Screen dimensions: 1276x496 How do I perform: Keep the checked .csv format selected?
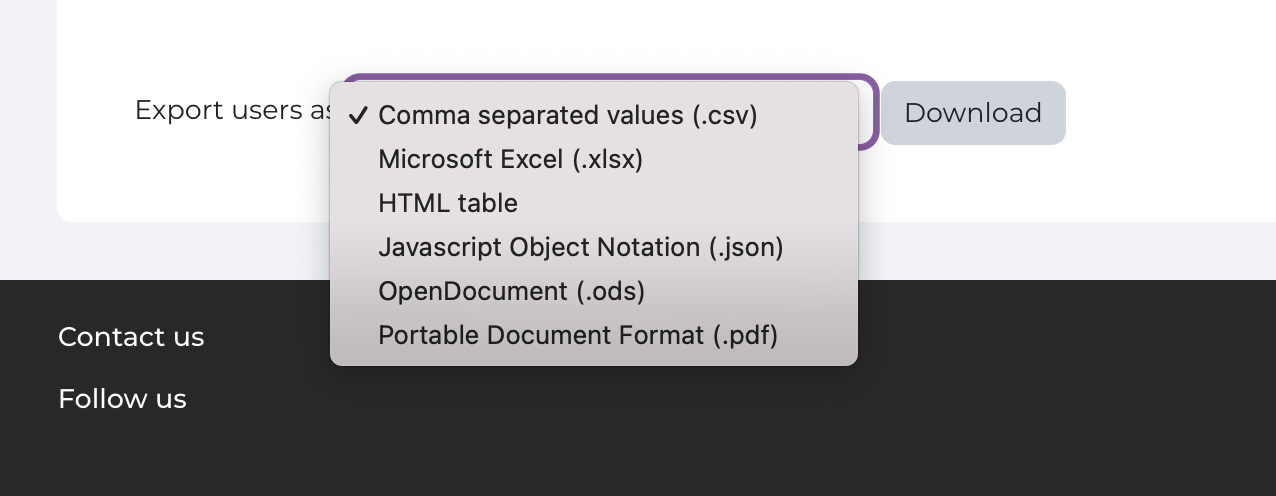567,116
